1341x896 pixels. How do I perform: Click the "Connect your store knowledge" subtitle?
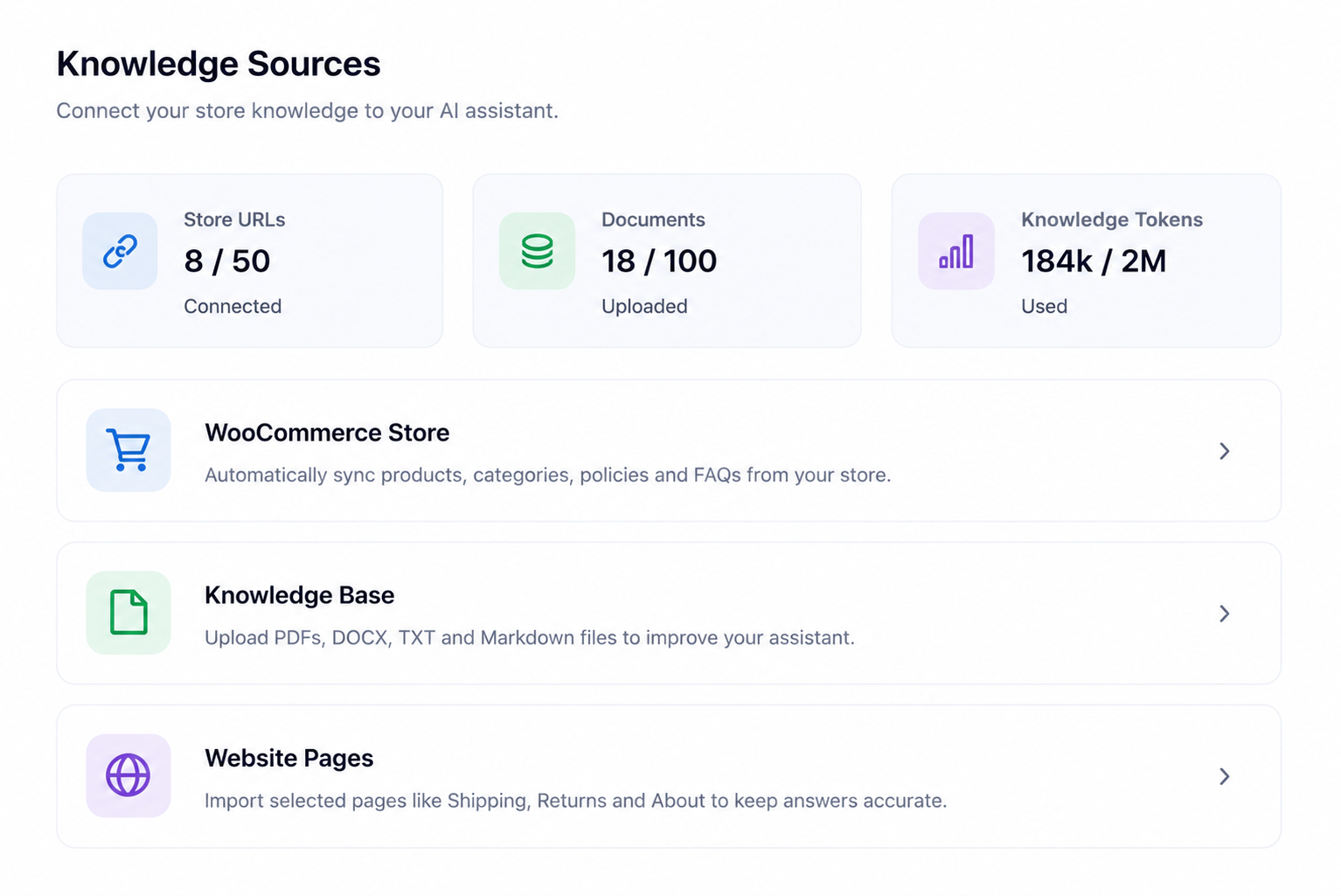[307, 111]
